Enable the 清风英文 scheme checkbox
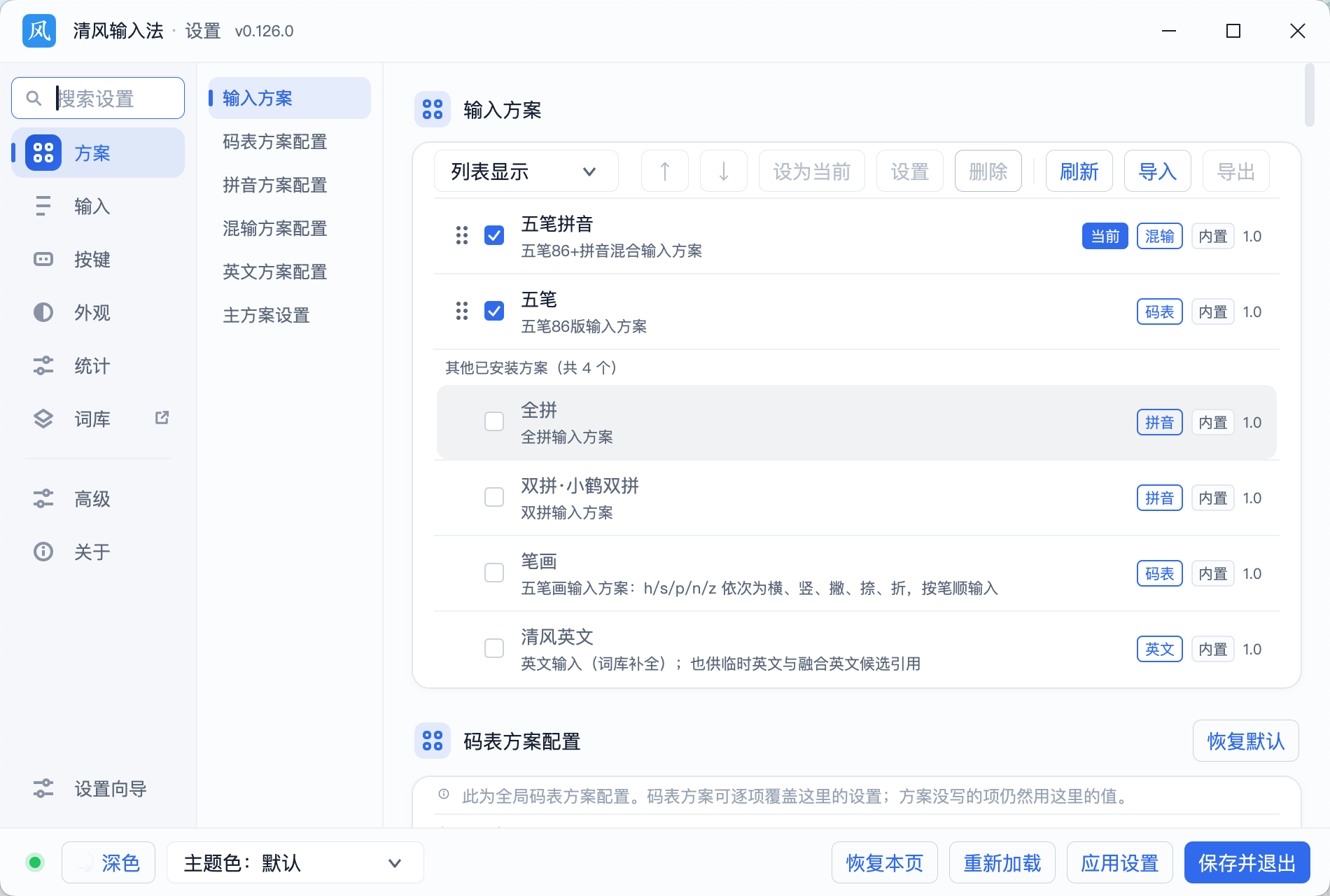1330x896 pixels. pyautogui.click(x=494, y=648)
